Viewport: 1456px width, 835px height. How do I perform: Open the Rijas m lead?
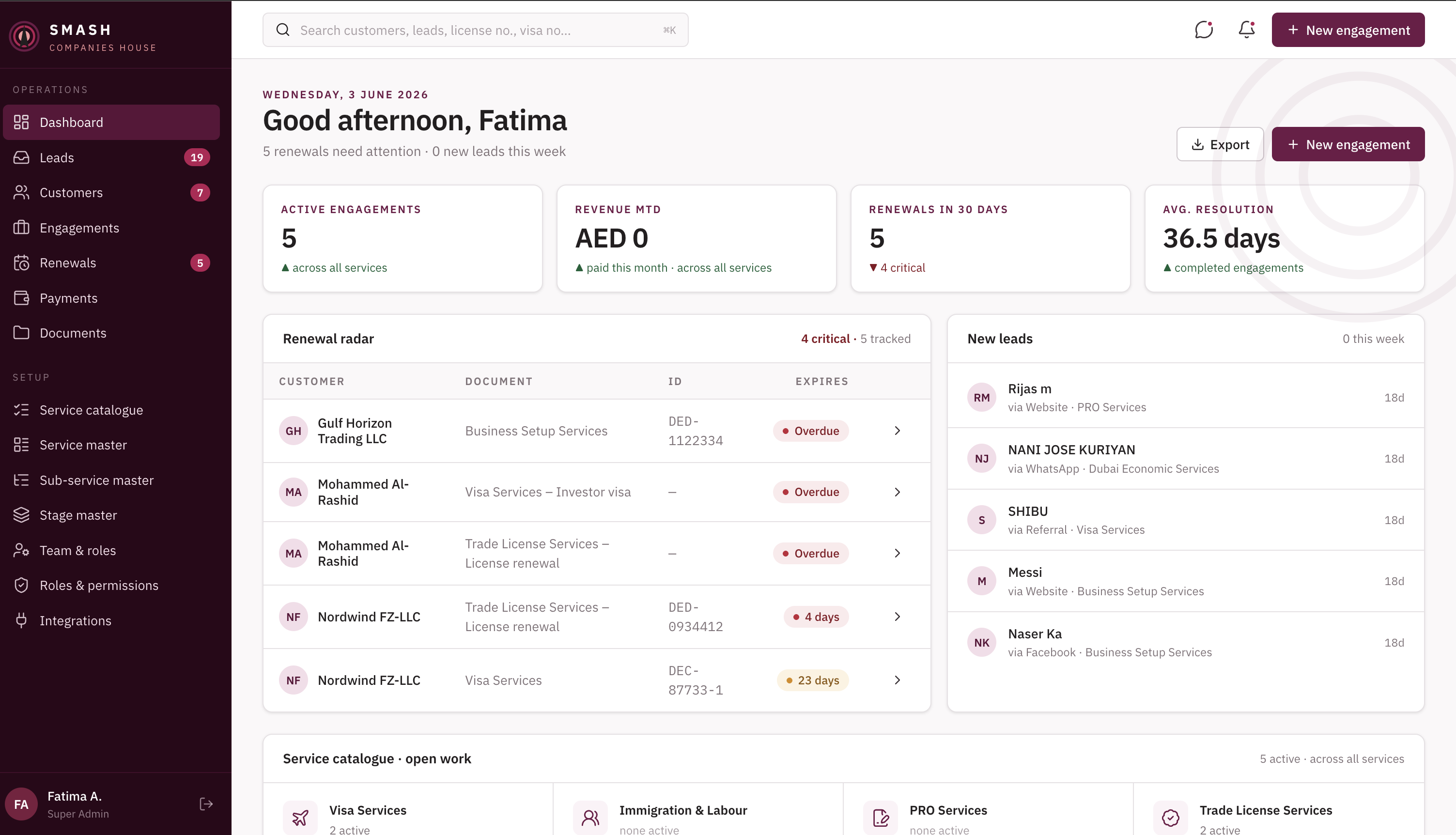1185,398
